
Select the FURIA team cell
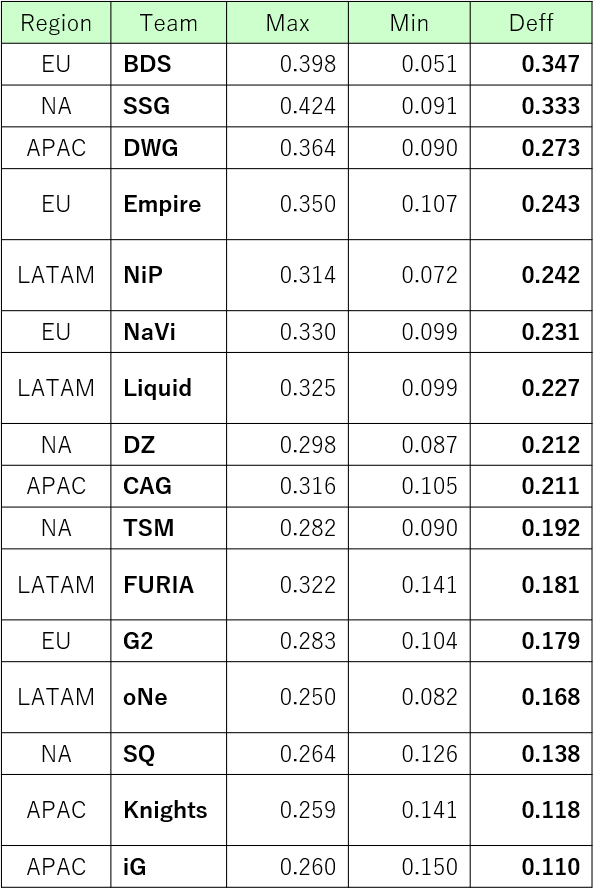click(x=169, y=584)
